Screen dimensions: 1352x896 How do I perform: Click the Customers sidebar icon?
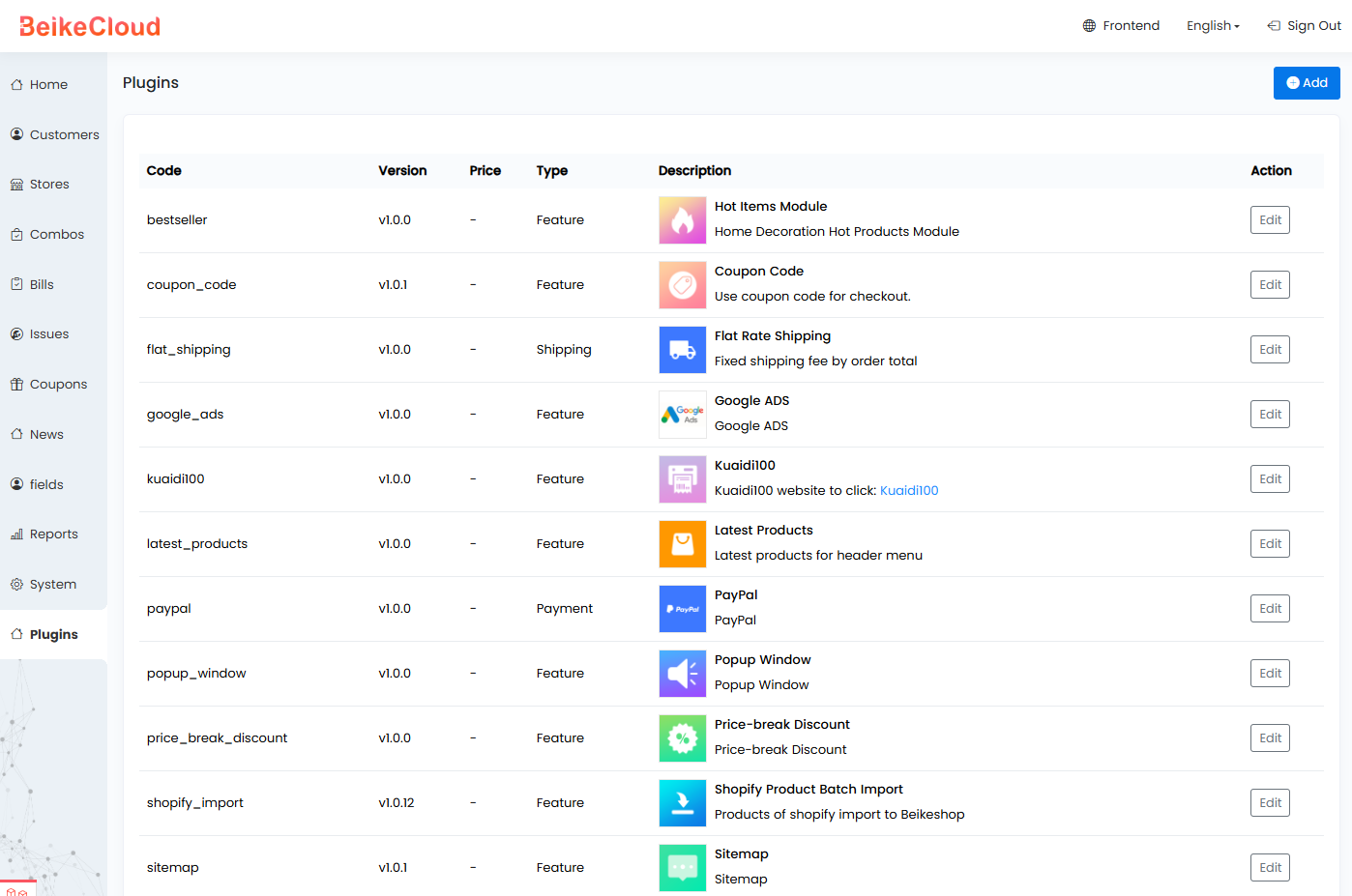coord(16,134)
